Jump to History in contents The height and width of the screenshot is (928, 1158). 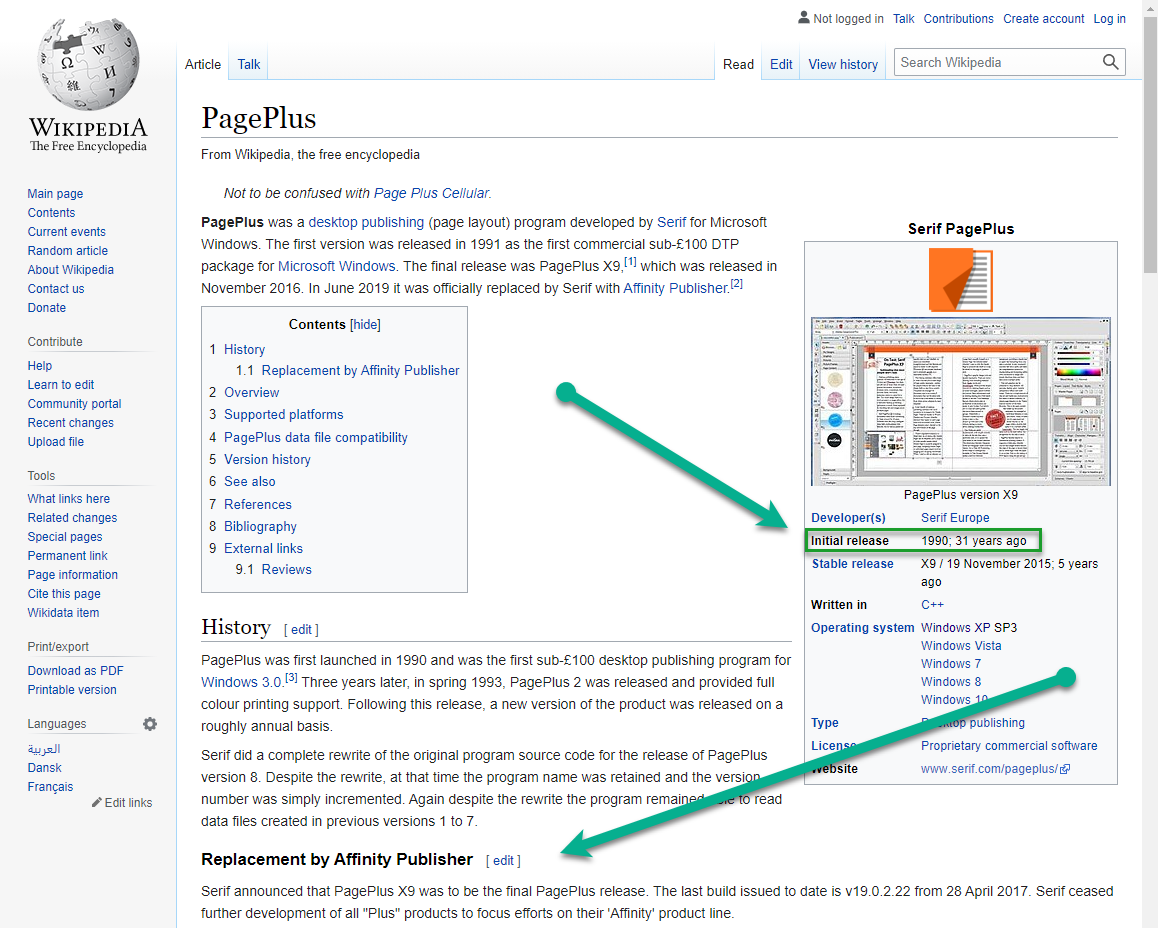click(244, 350)
